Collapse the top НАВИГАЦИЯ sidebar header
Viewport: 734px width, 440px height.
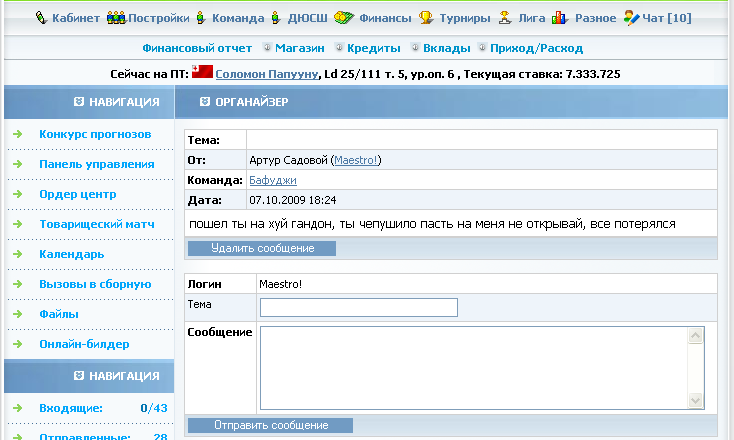[79, 102]
